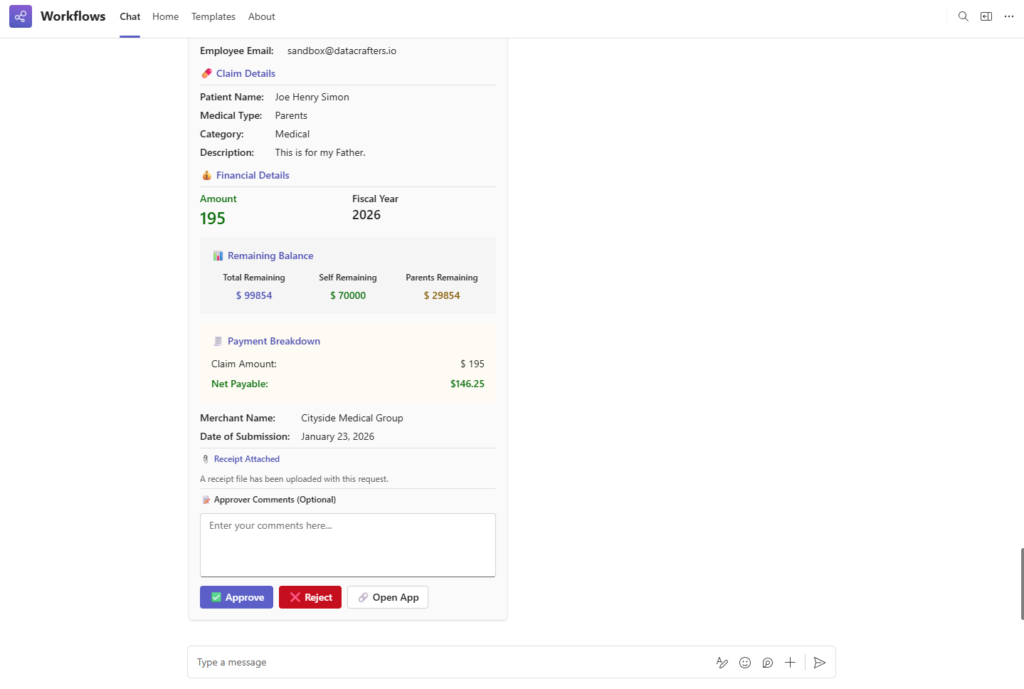Click the Workflows app logo icon
Screen dimensions: 1024x689
pyautogui.click(x=20, y=16)
